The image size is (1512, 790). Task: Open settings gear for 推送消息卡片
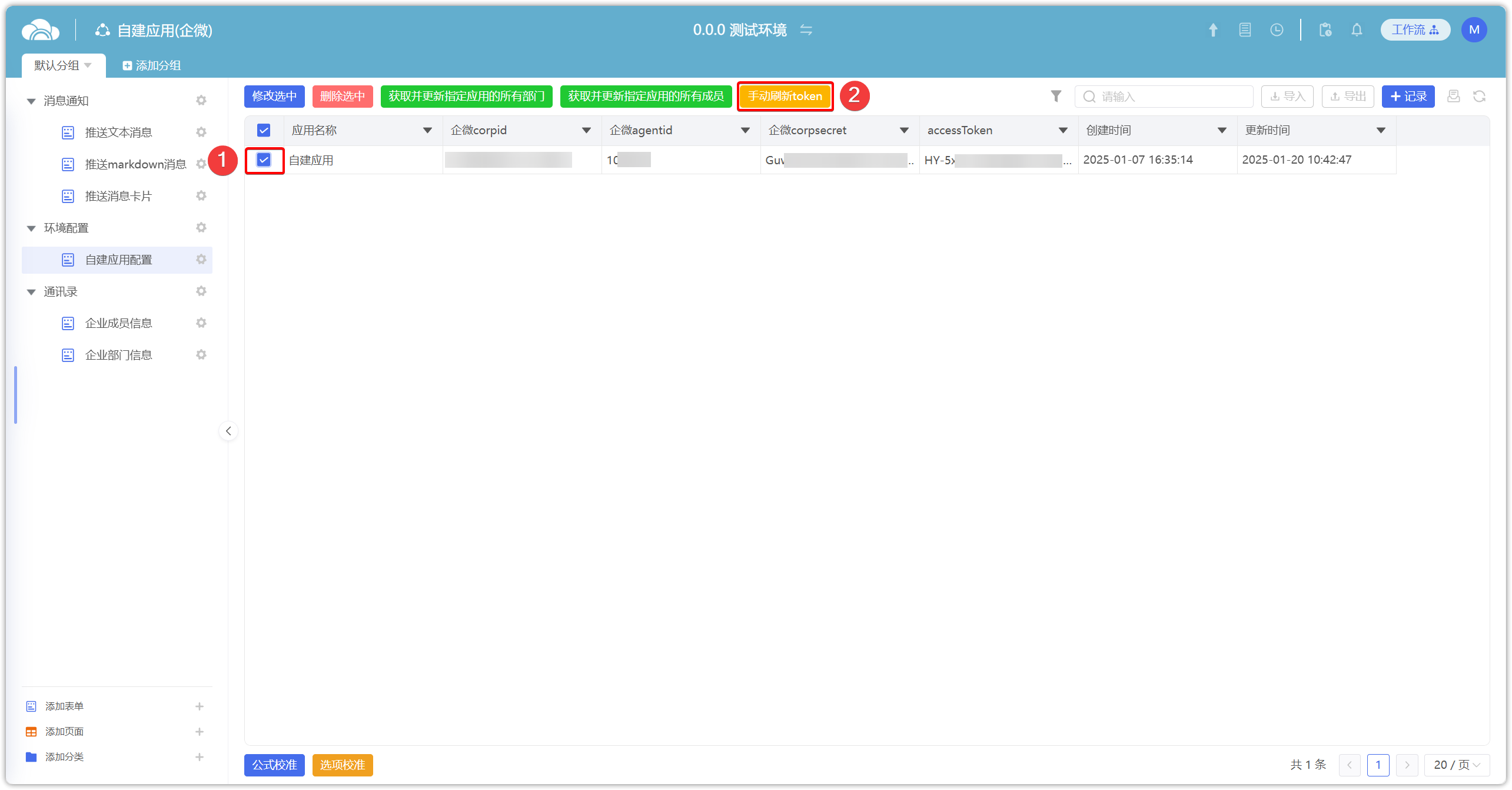pyautogui.click(x=201, y=196)
